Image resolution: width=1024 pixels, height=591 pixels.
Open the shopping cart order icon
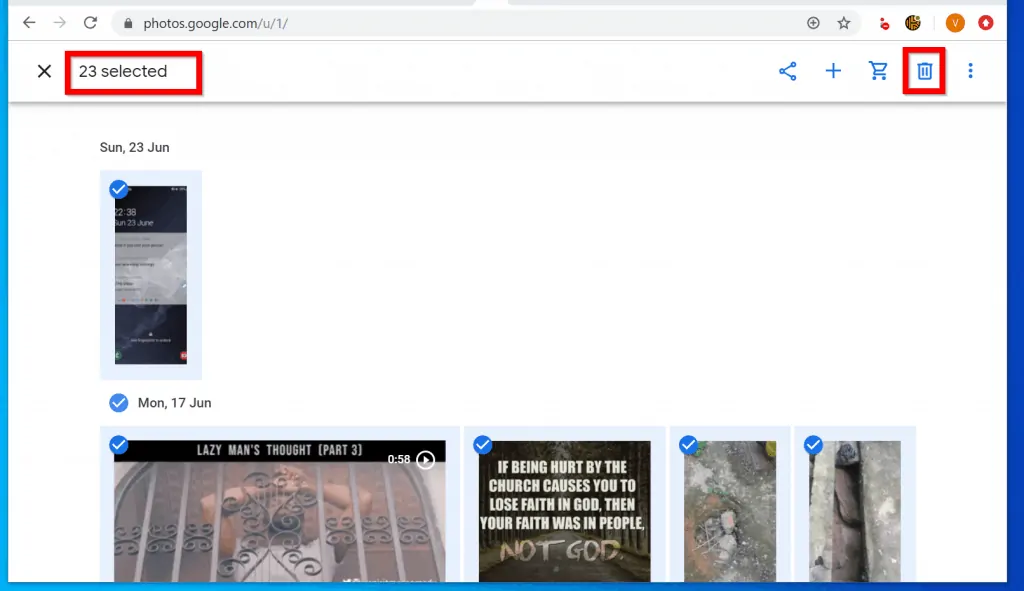[879, 71]
